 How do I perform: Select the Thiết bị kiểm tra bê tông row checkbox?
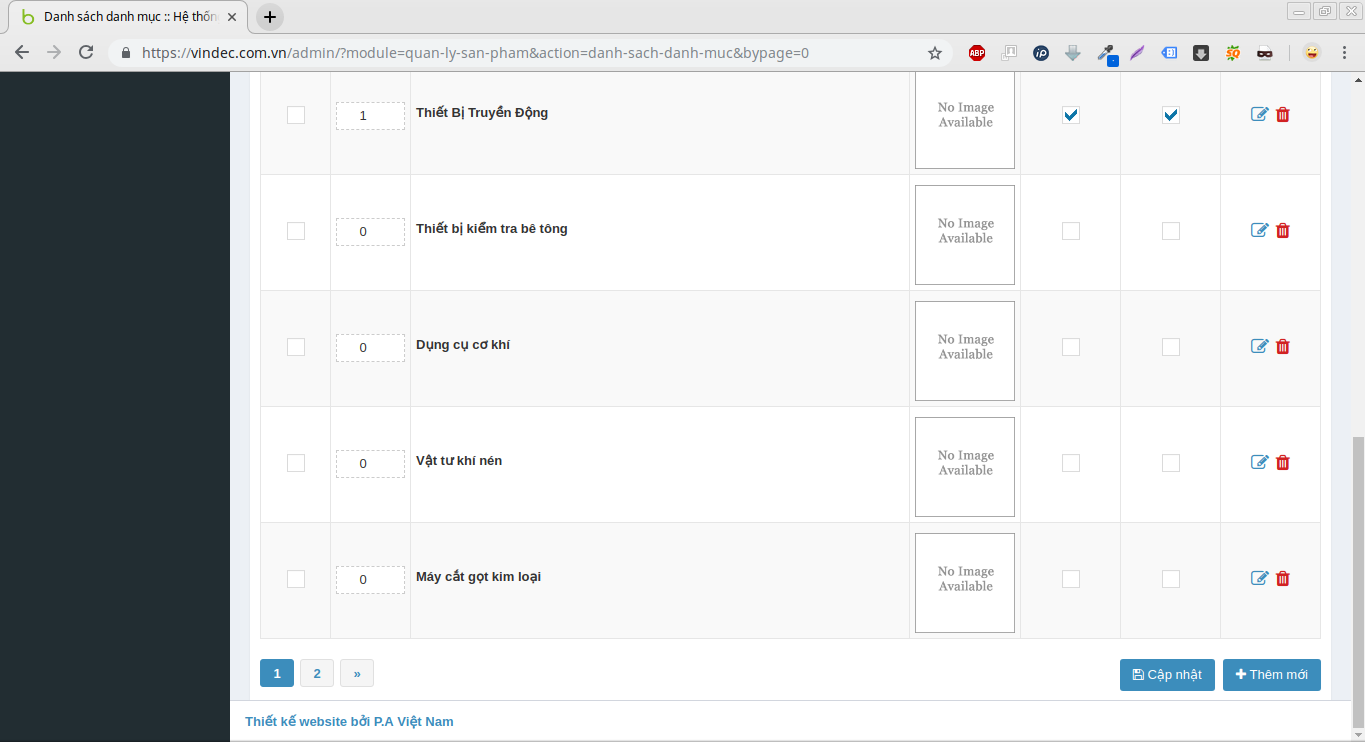coord(296,231)
